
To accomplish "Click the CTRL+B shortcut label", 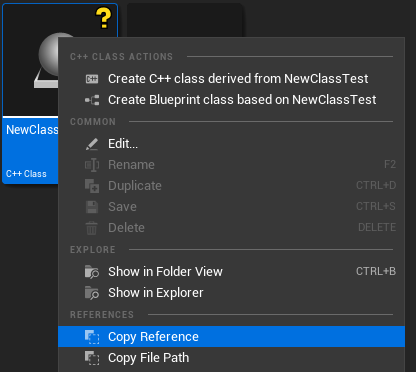I will tap(376, 271).
